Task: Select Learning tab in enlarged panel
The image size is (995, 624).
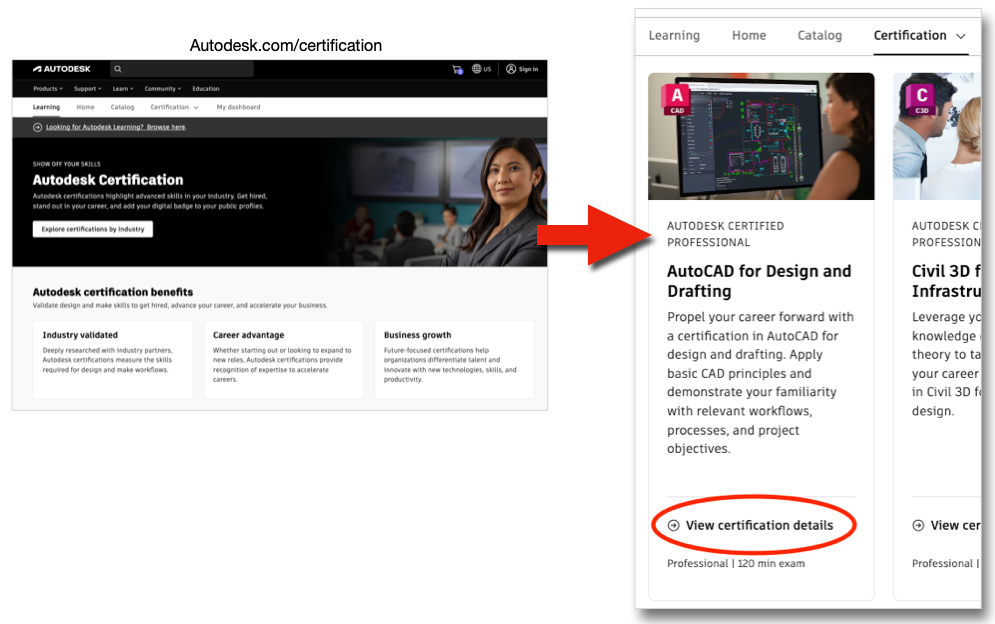Action: click(674, 36)
